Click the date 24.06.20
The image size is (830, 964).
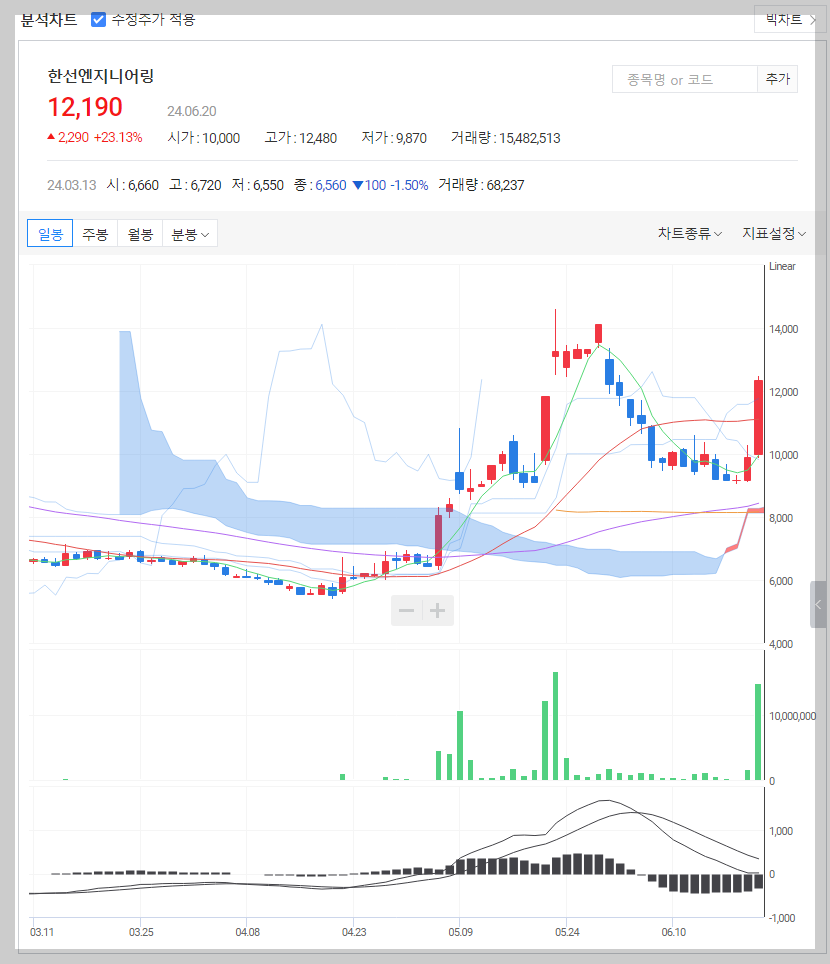coord(192,111)
